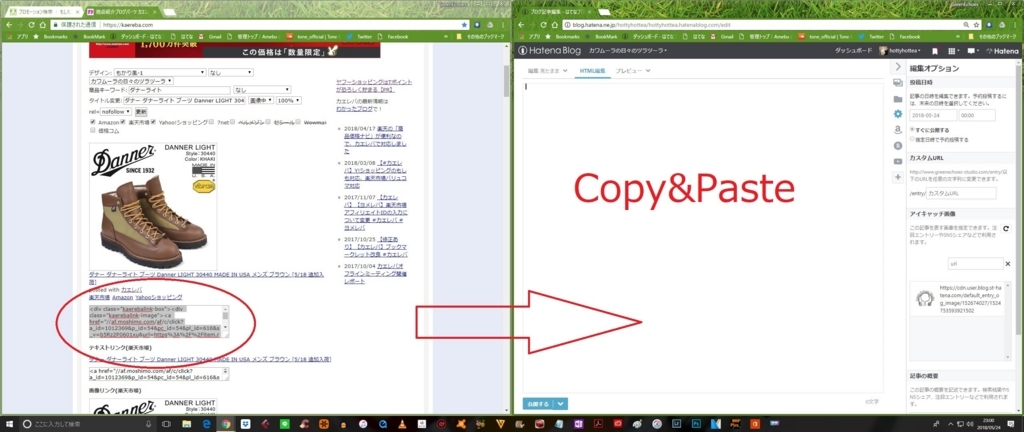The height and width of the screenshot is (432, 1024).
Task: Collapse the edit options panel with chevron arrow
Action: click(898, 67)
